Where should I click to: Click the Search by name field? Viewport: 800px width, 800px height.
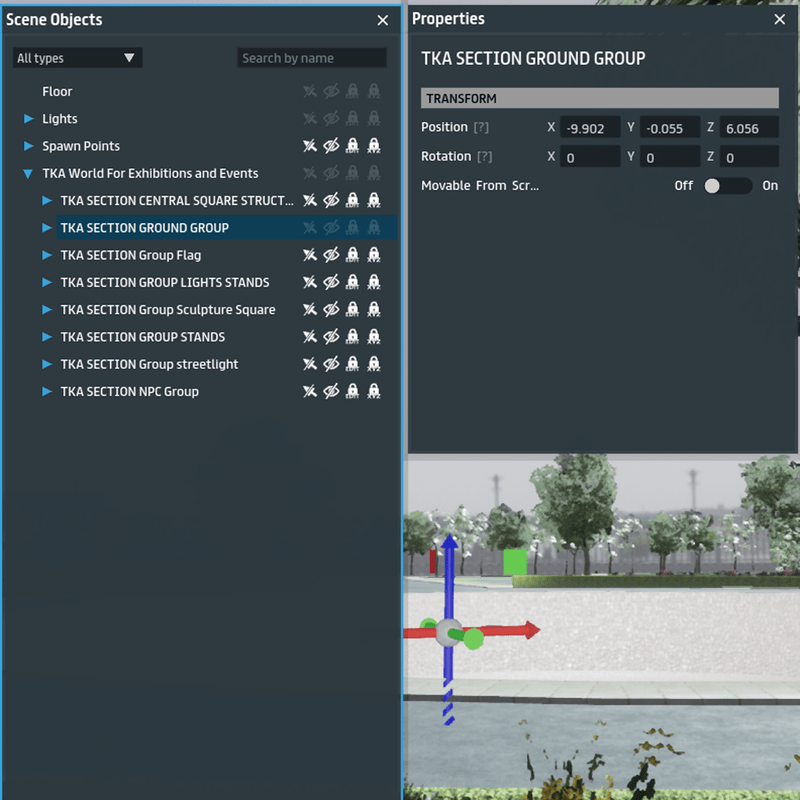pos(311,58)
